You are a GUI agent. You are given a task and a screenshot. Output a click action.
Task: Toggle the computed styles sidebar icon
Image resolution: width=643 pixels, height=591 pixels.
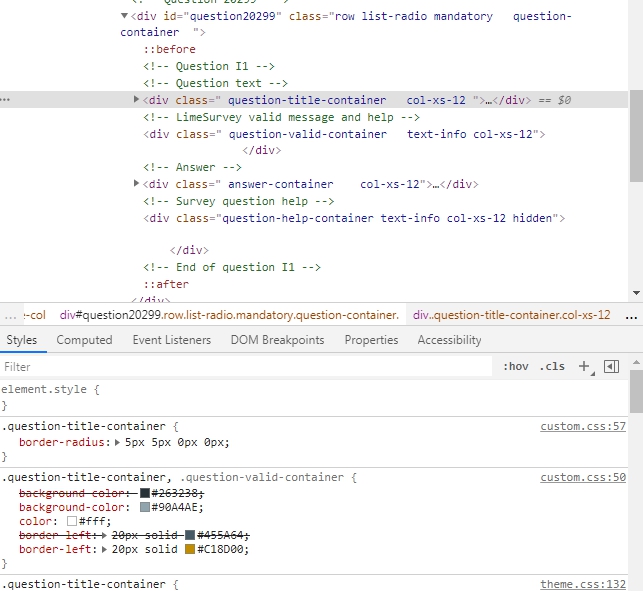coord(612,367)
